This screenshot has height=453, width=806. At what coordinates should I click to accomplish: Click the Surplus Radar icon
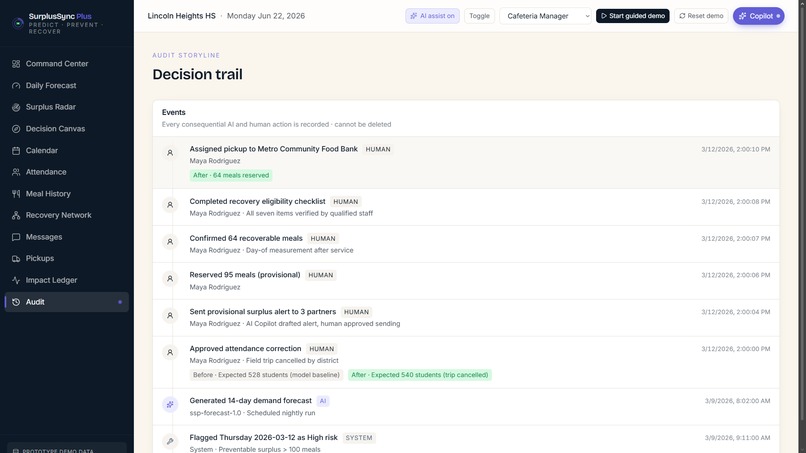[16, 107]
